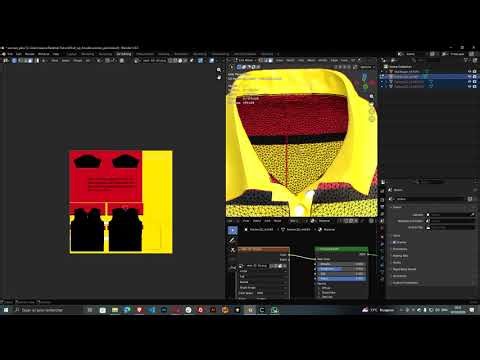Open the notification center in system tray
Screen dimensions: 480x360
(472, 310)
